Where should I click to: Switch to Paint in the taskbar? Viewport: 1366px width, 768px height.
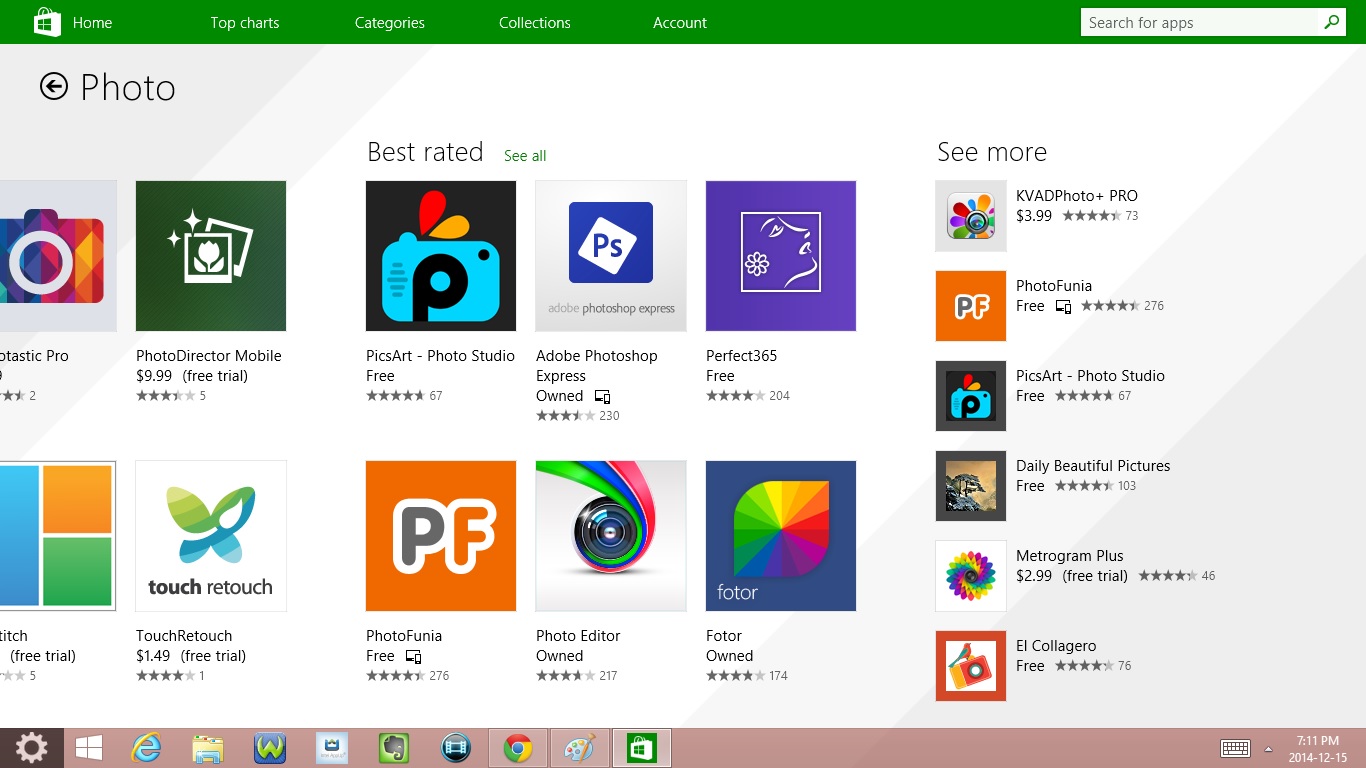[579, 748]
